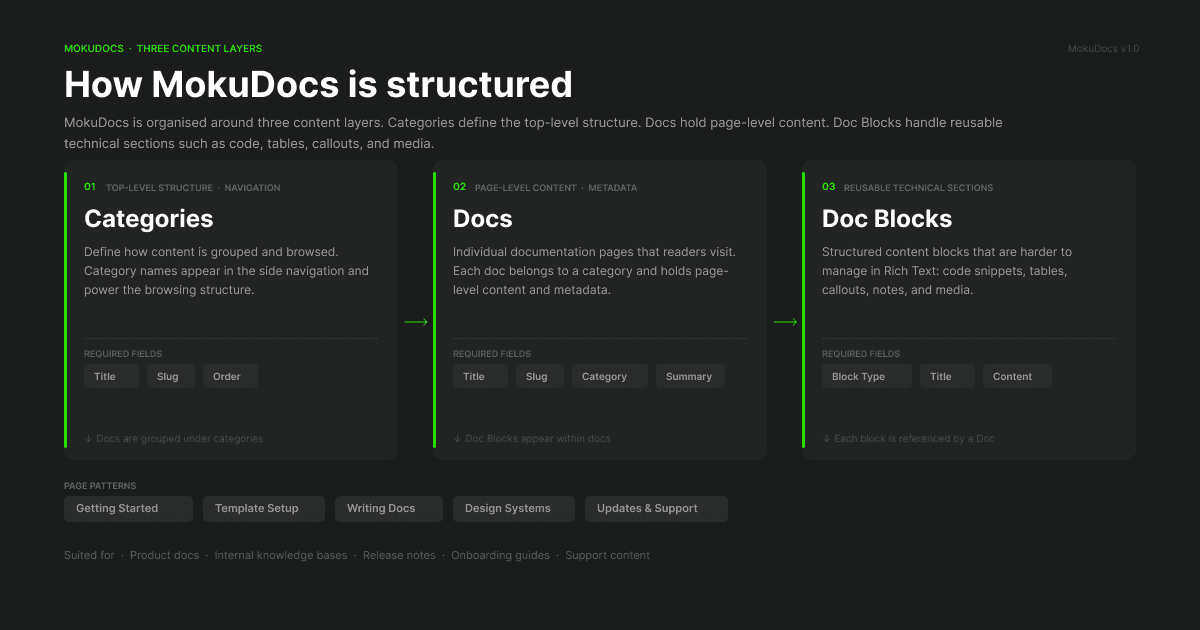The height and width of the screenshot is (630, 1200).
Task: Select the Template Setup chip
Action: 265,509
